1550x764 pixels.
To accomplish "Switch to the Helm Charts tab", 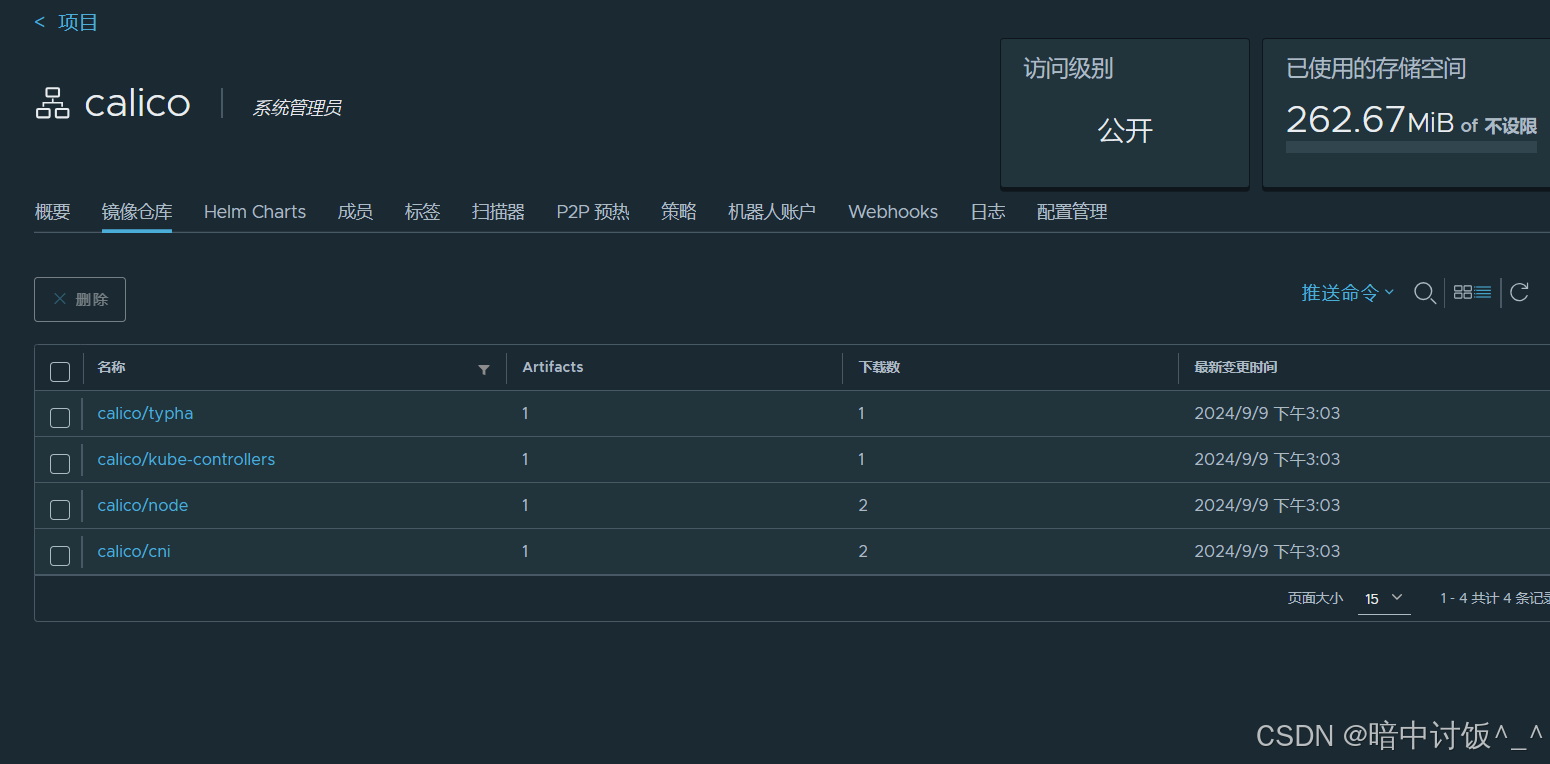I will click(x=255, y=212).
